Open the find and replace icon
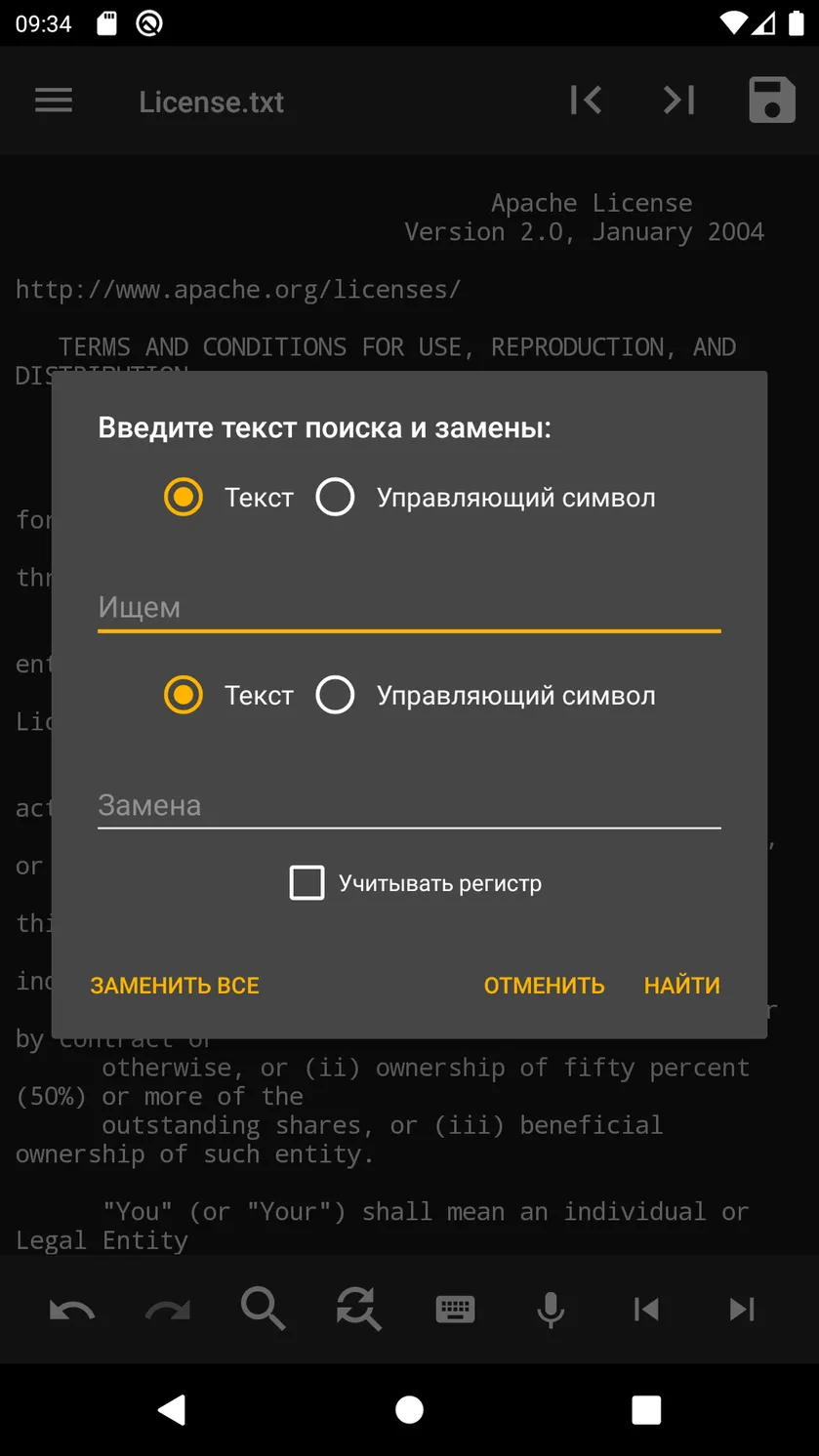819x1456 pixels. click(x=359, y=1309)
